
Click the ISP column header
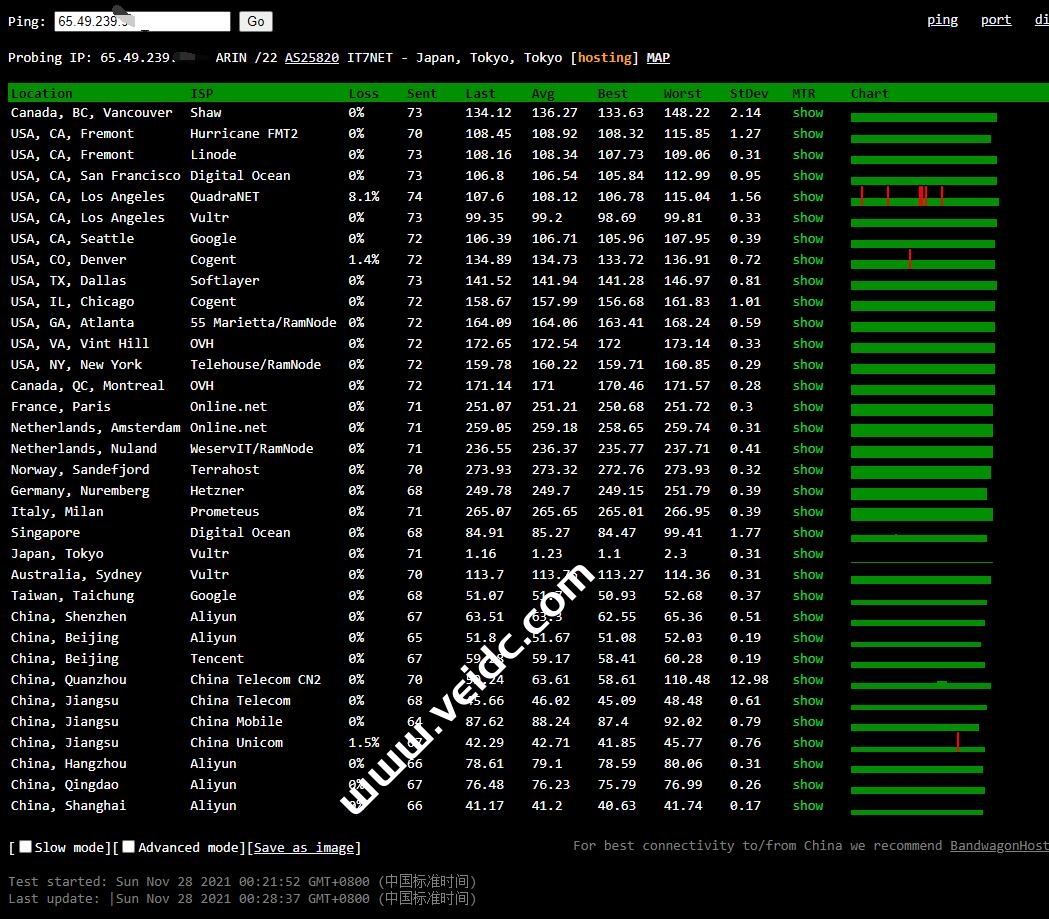coord(201,94)
